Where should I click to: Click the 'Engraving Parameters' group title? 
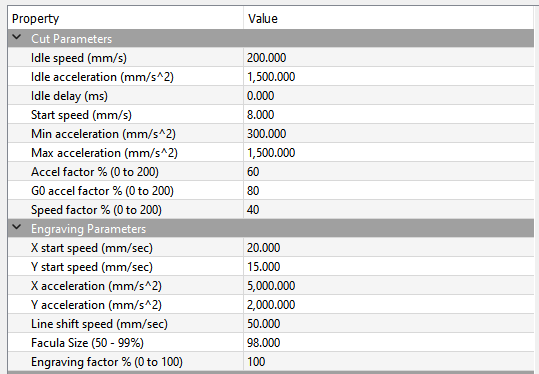(x=88, y=229)
